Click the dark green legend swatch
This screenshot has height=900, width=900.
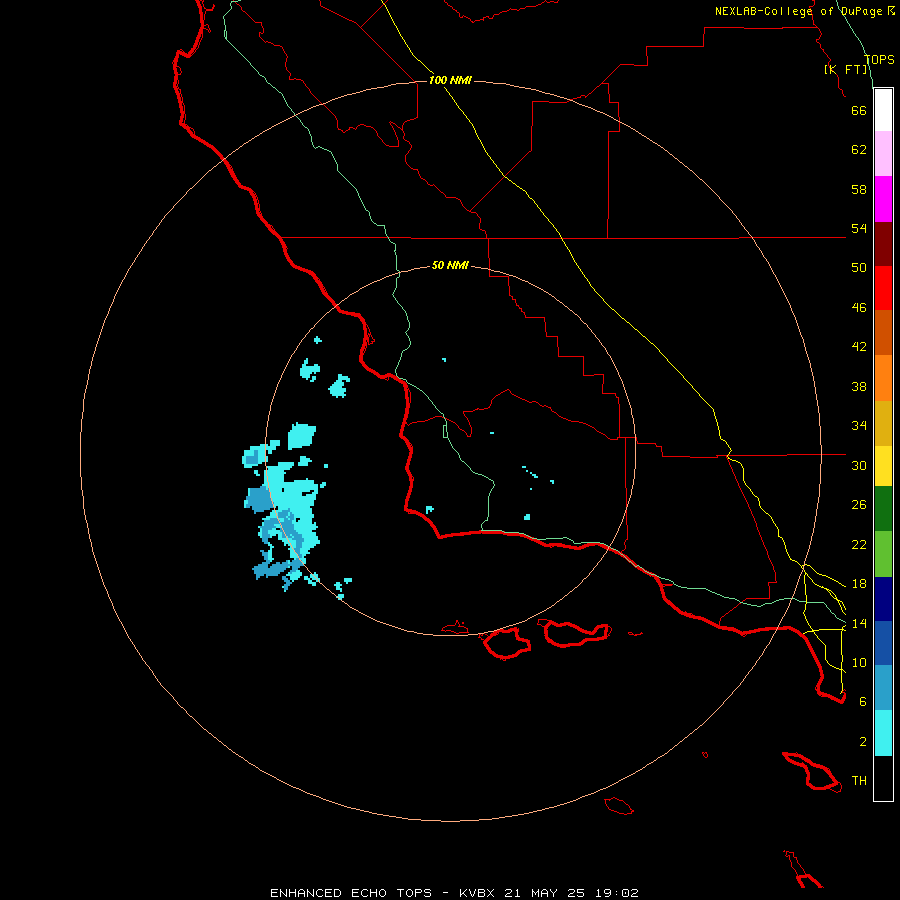883,509
